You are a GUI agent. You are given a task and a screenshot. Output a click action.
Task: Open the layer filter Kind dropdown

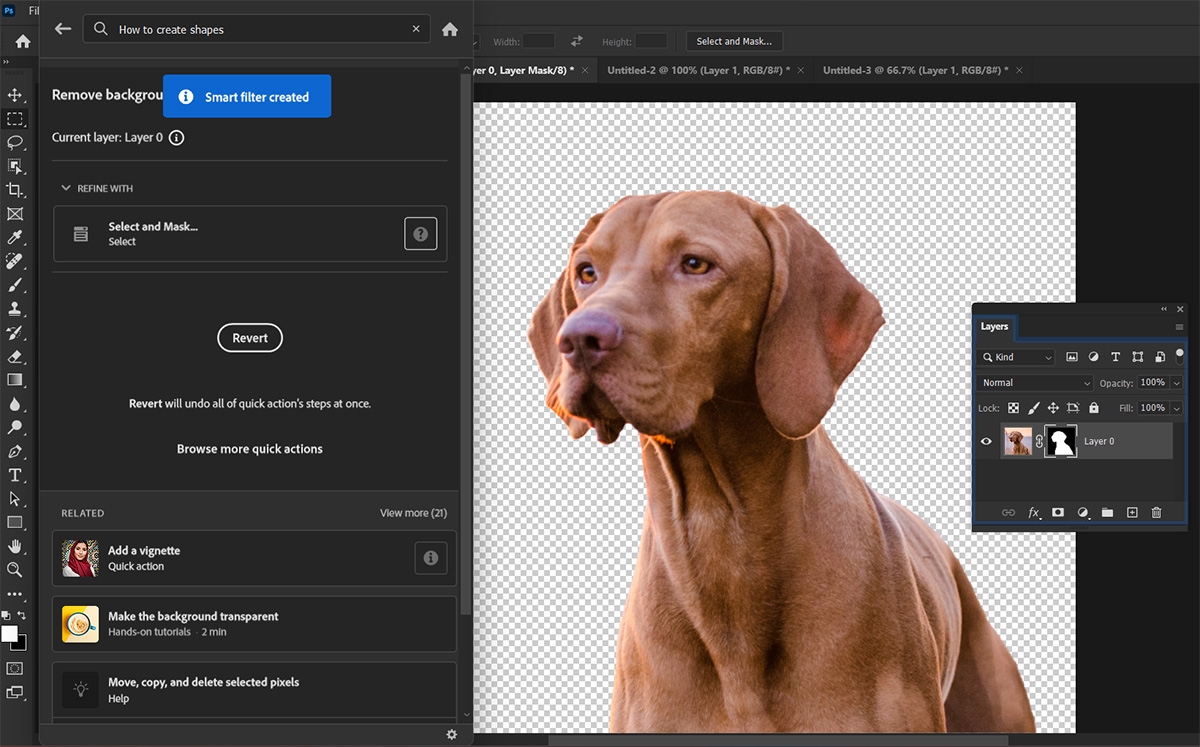coord(1017,357)
